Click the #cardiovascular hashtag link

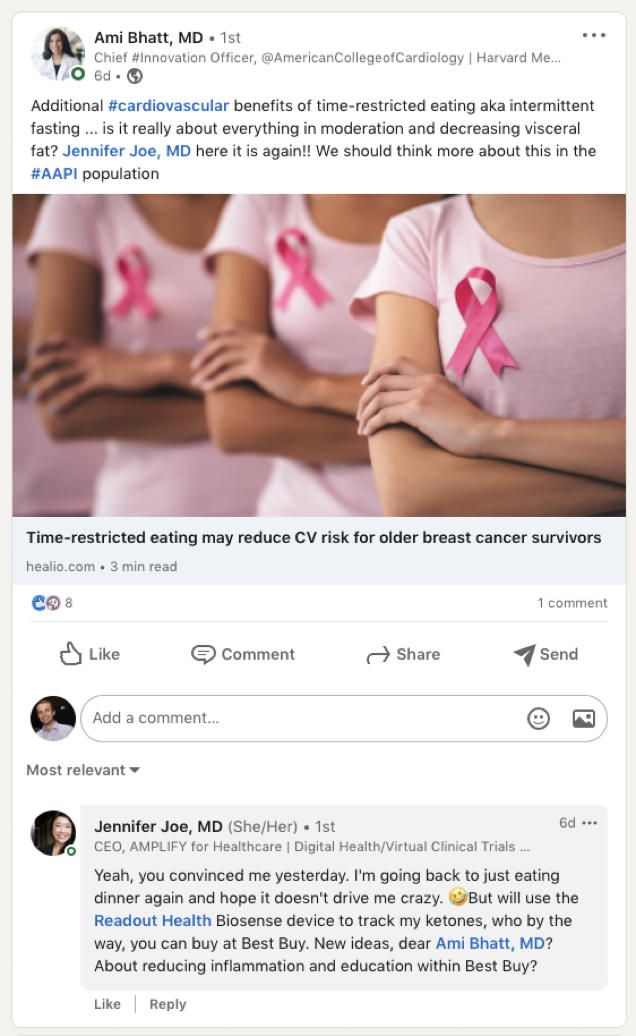[168, 106]
